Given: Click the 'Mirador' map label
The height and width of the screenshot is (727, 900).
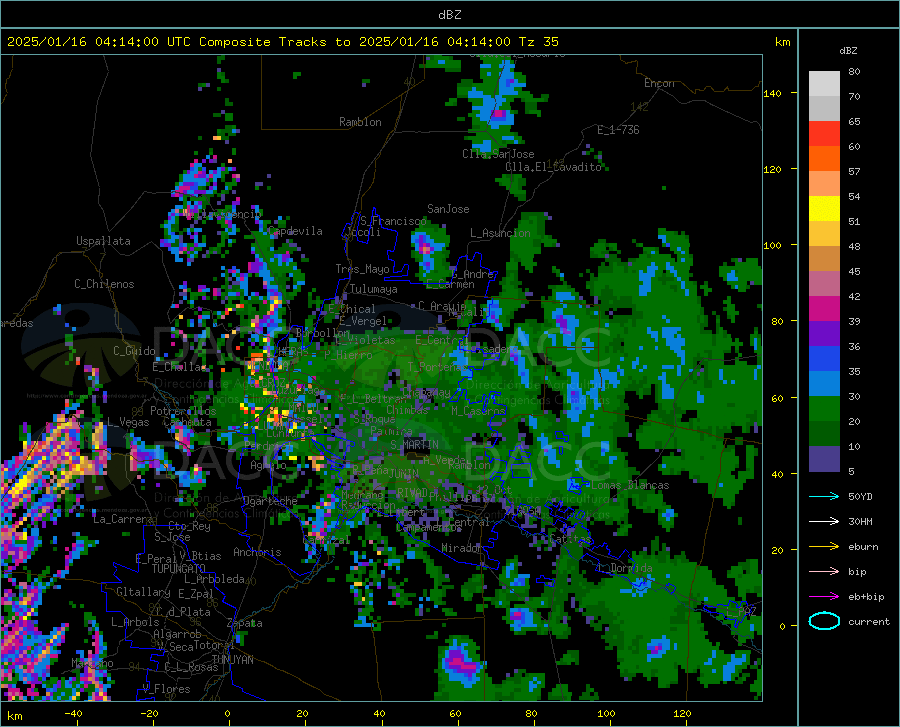Looking at the screenshot, I should pyautogui.click(x=462, y=548).
